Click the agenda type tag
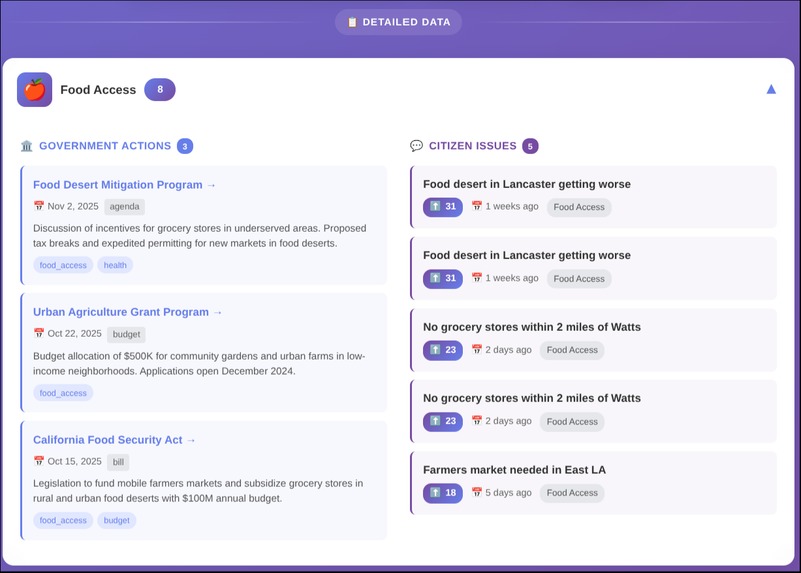 125,207
